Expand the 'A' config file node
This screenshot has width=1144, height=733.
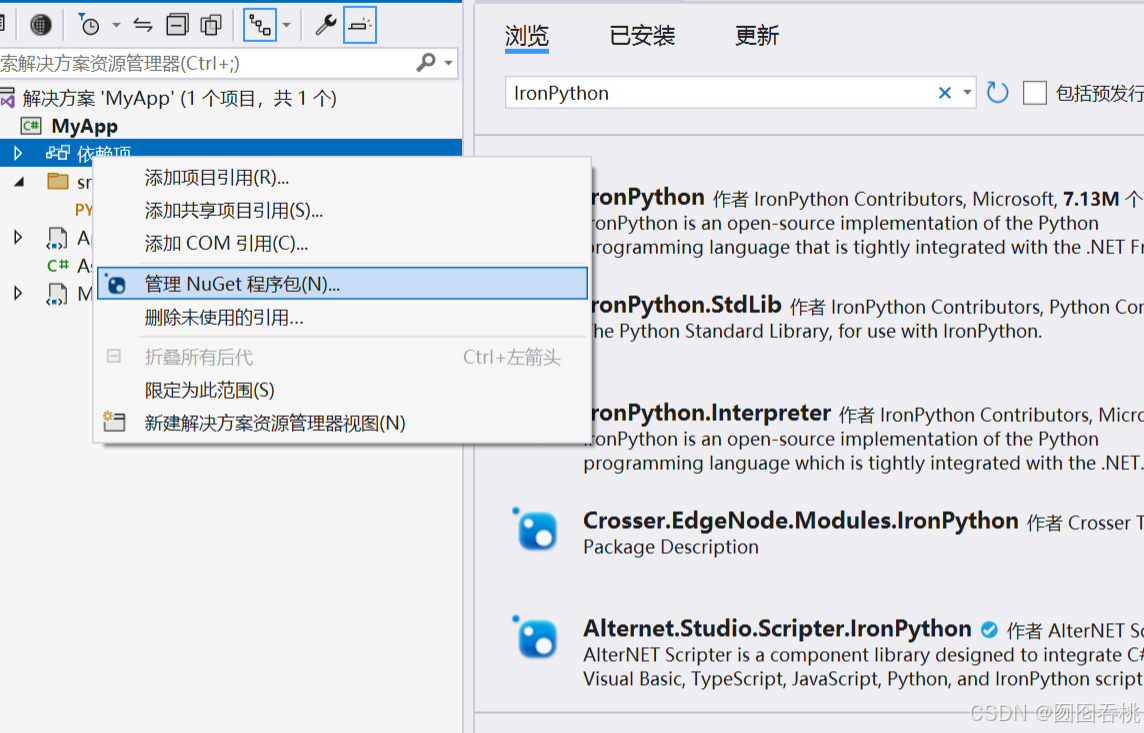point(18,237)
